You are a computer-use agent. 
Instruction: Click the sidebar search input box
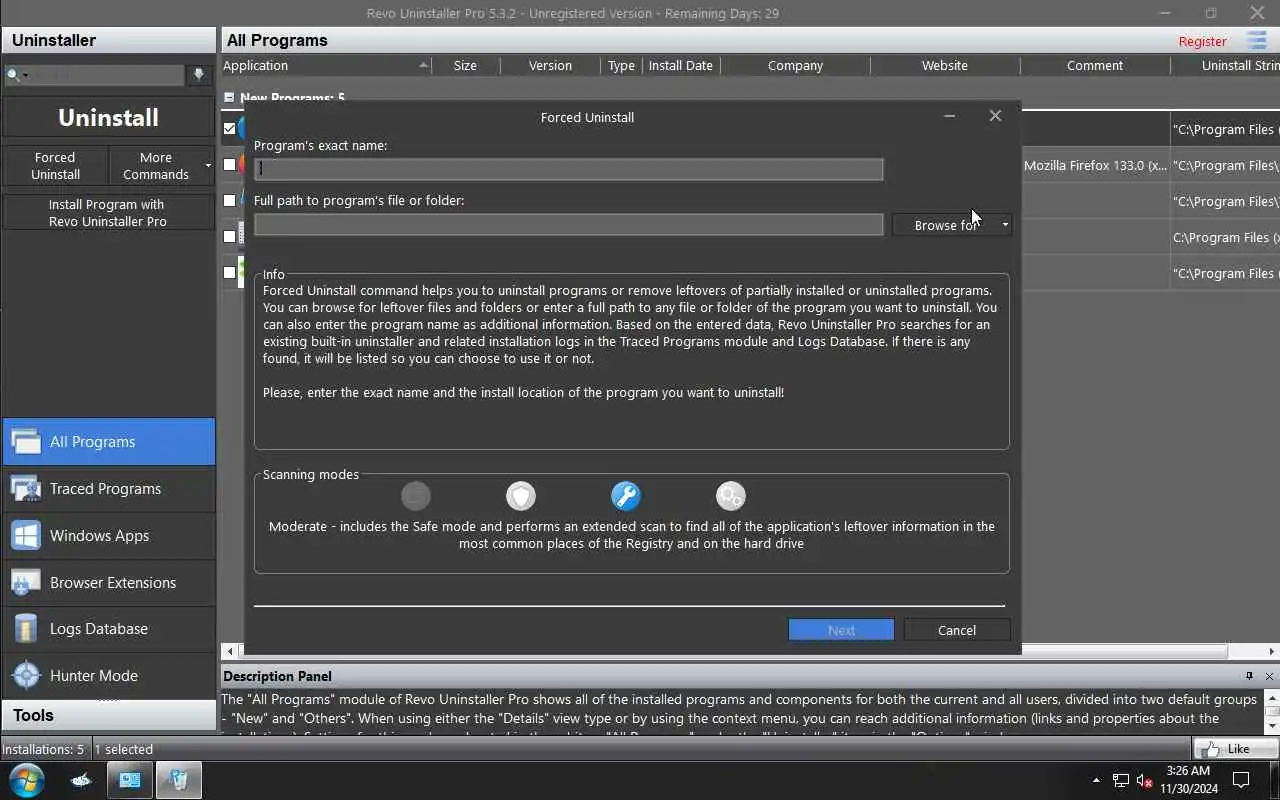click(108, 75)
